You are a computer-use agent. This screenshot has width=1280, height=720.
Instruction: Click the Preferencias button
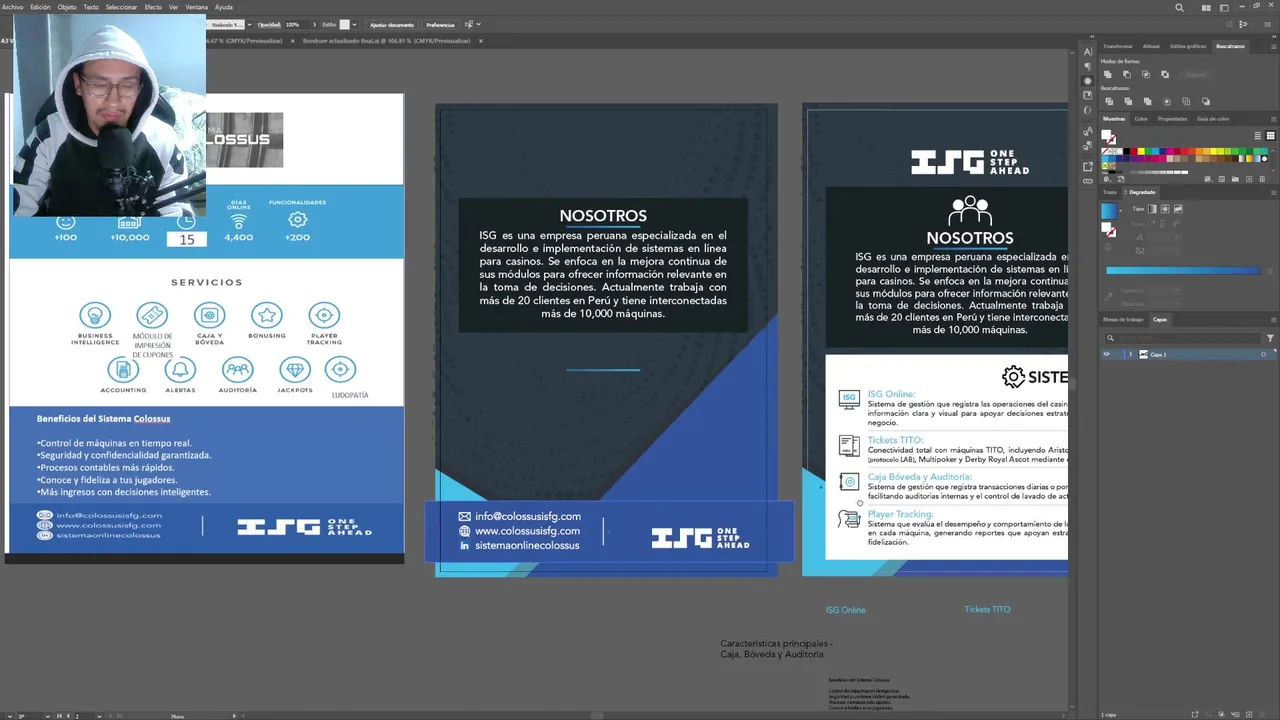coord(440,25)
